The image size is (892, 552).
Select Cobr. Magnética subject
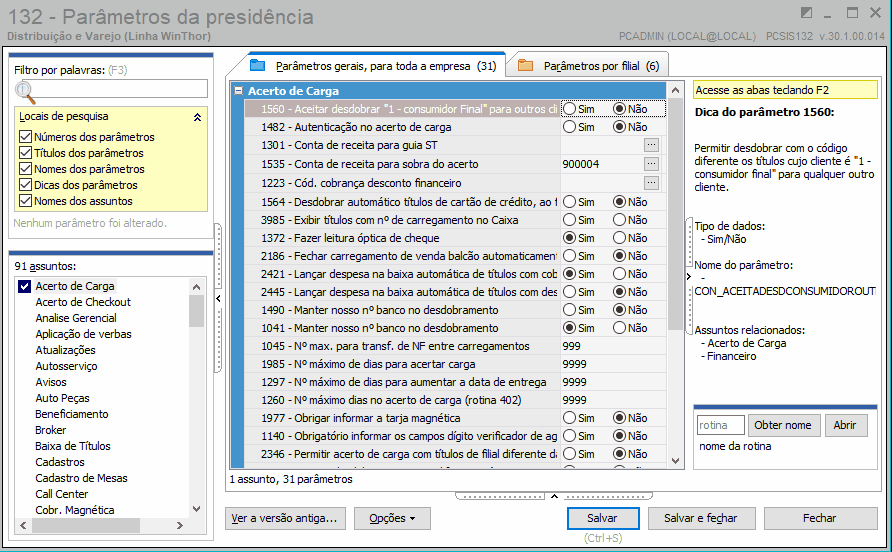(75, 510)
